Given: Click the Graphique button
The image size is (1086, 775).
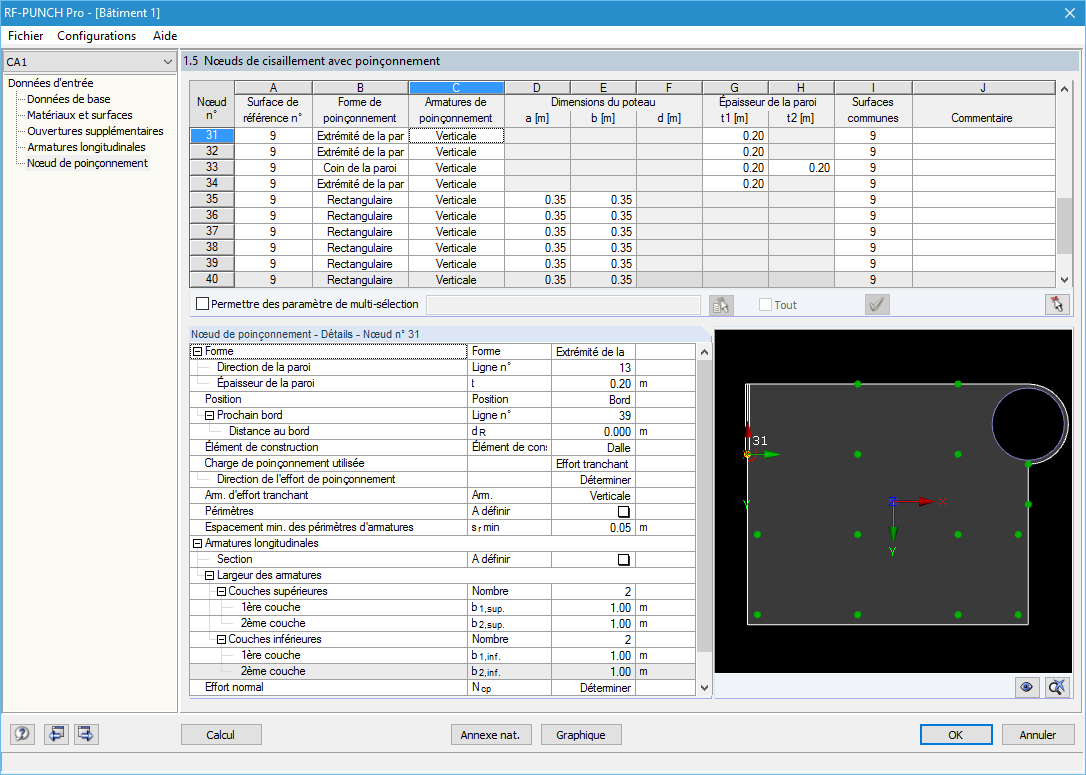Looking at the screenshot, I should point(580,735).
